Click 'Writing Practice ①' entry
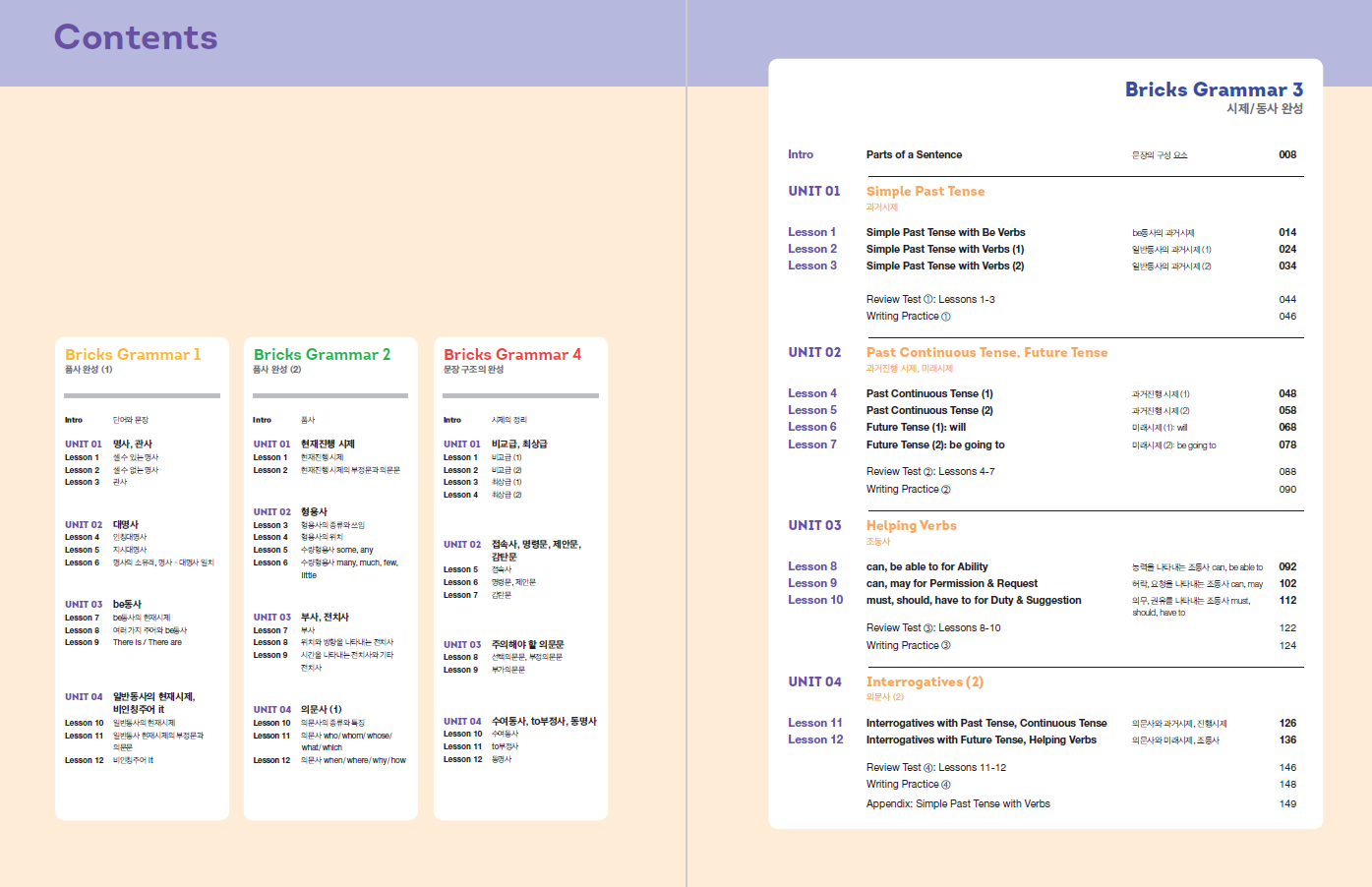Image resolution: width=1372 pixels, height=887 pixels. coord(908,316)
